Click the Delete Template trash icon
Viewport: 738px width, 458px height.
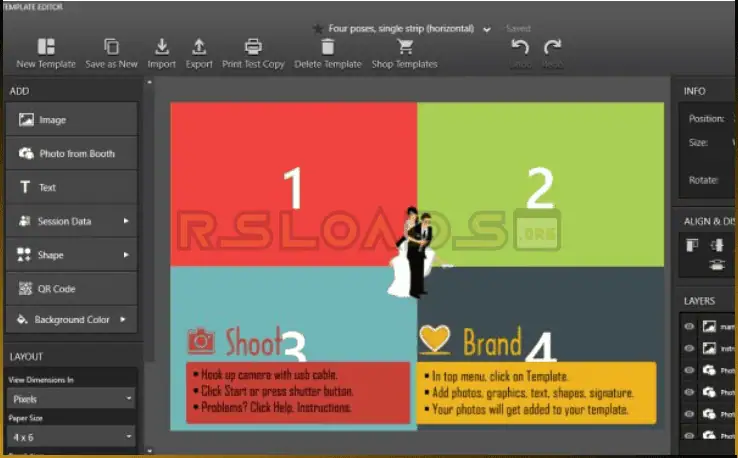point(328,47)
